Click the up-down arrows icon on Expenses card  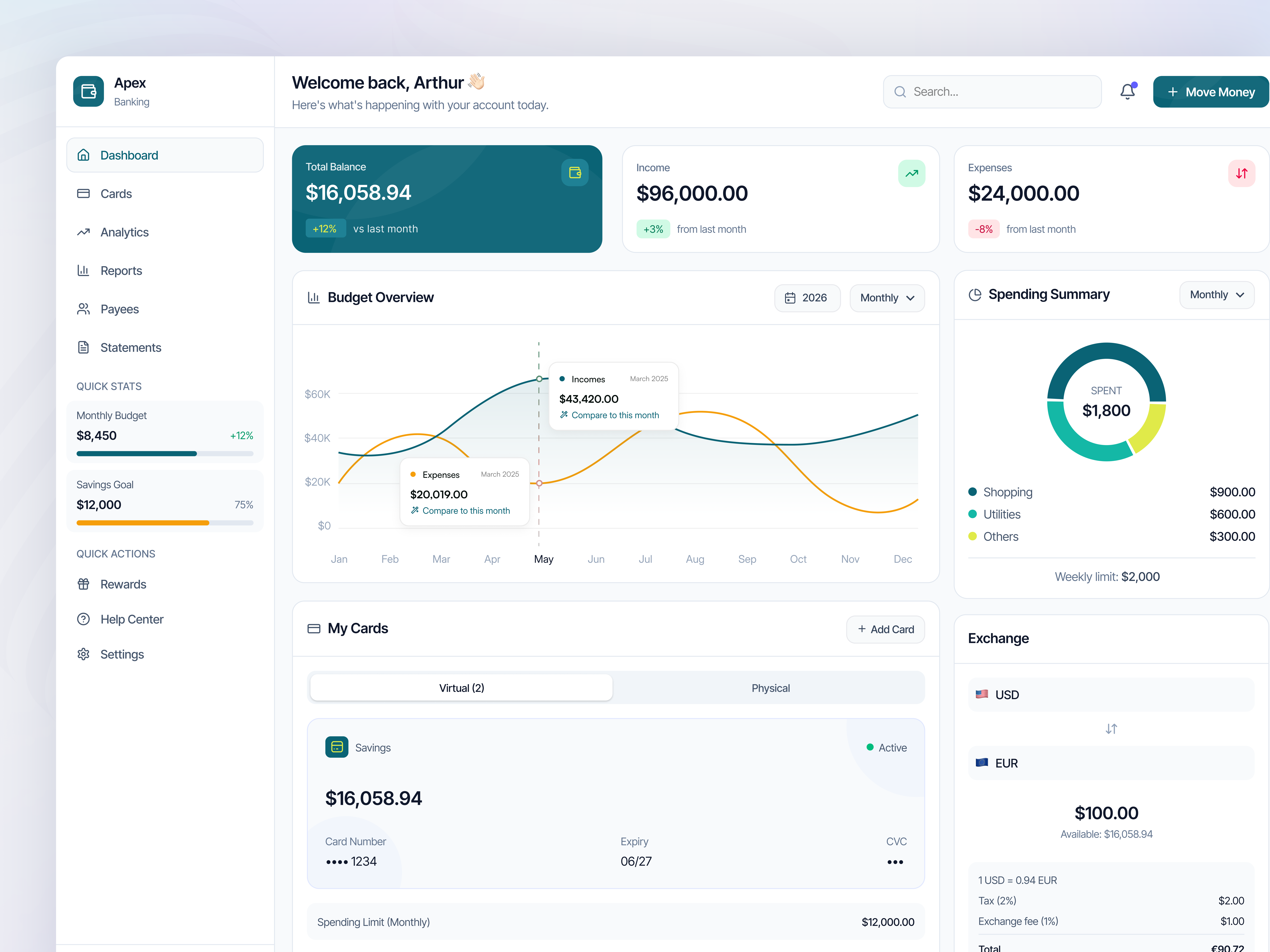[x=1242, y=173]
